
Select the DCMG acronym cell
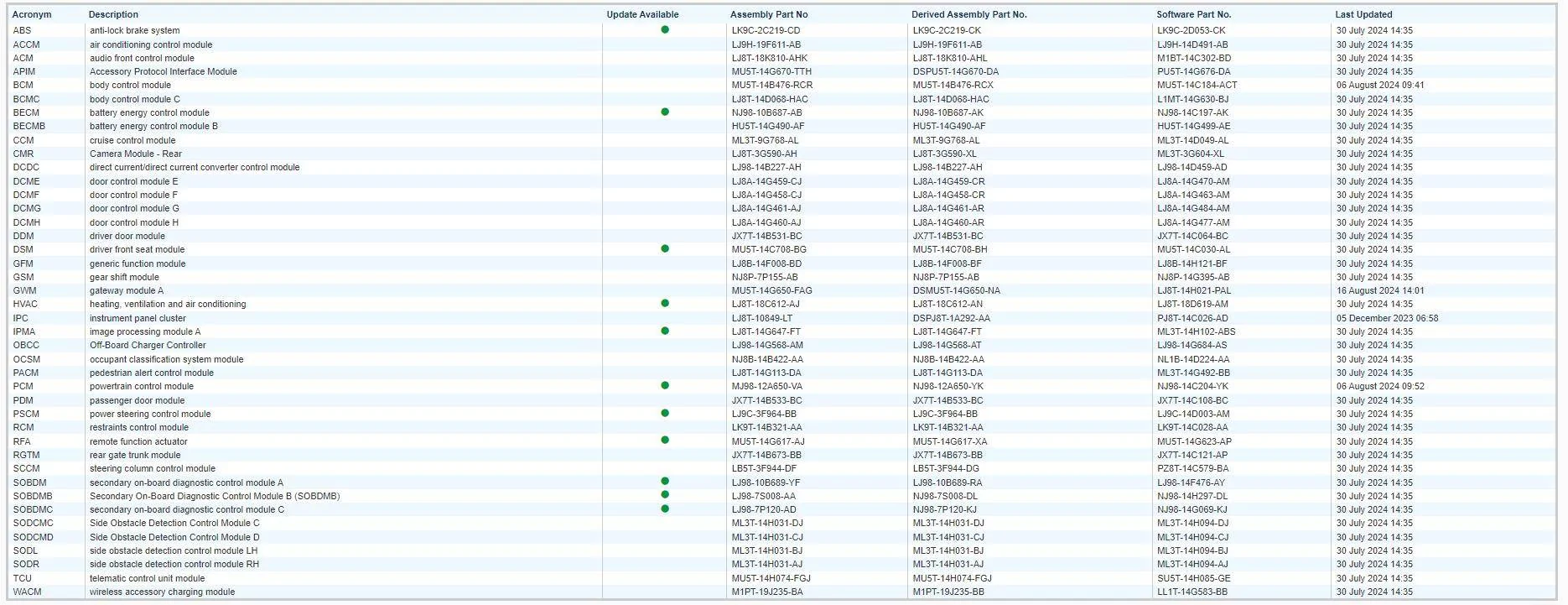(27, 208)
